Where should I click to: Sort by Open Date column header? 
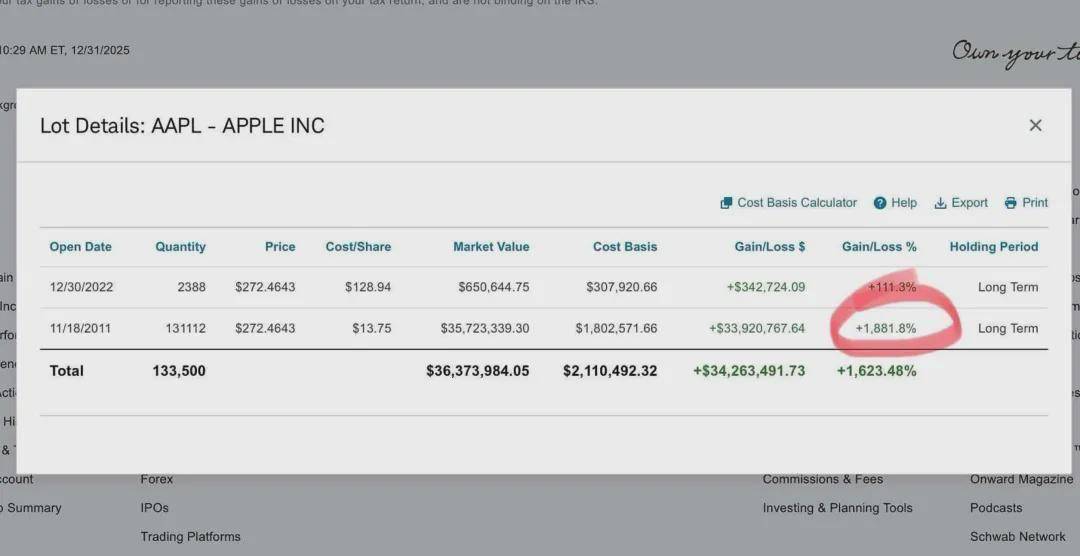pos(80,247)
